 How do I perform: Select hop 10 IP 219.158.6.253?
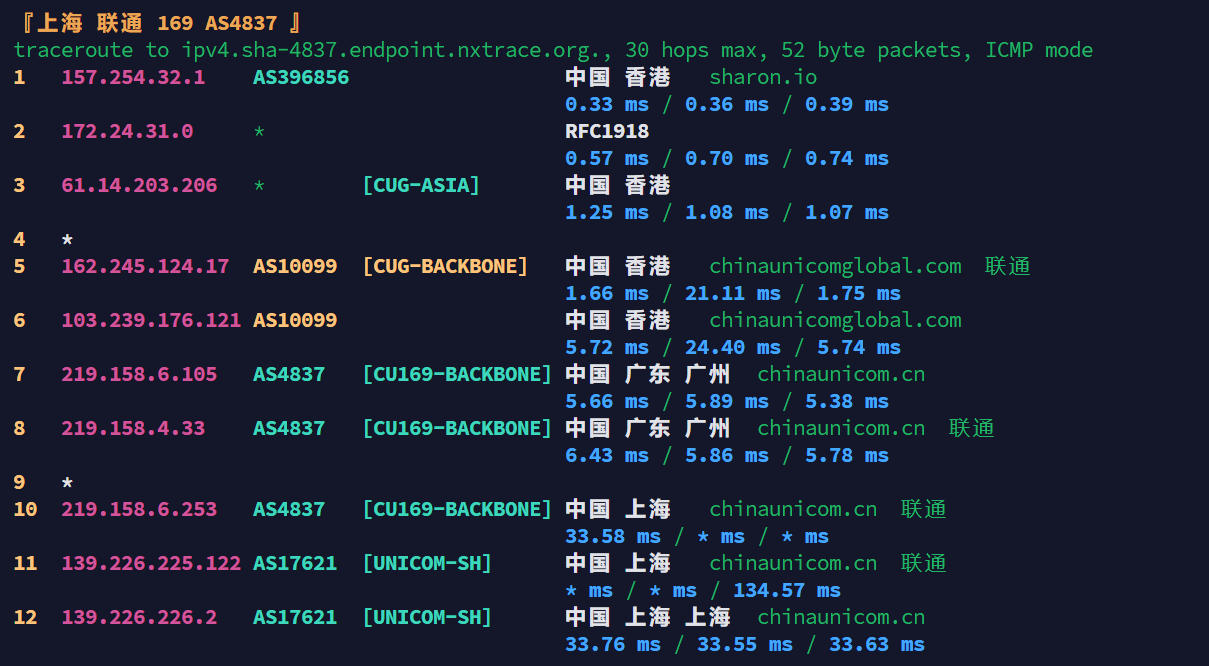[x=139, y=509]
